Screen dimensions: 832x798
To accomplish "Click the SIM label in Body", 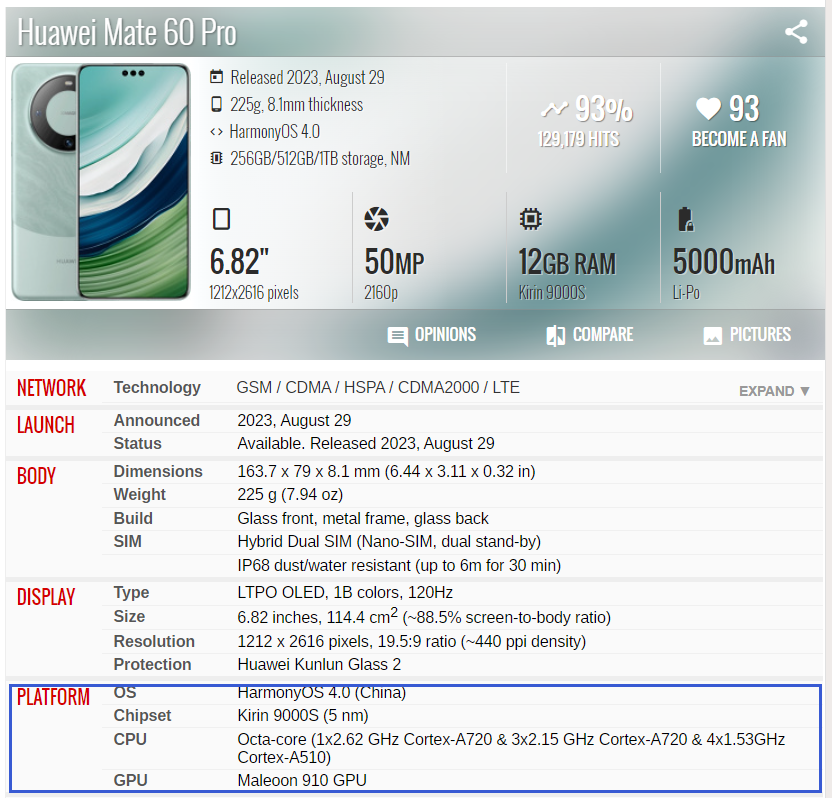I will 127,541.
